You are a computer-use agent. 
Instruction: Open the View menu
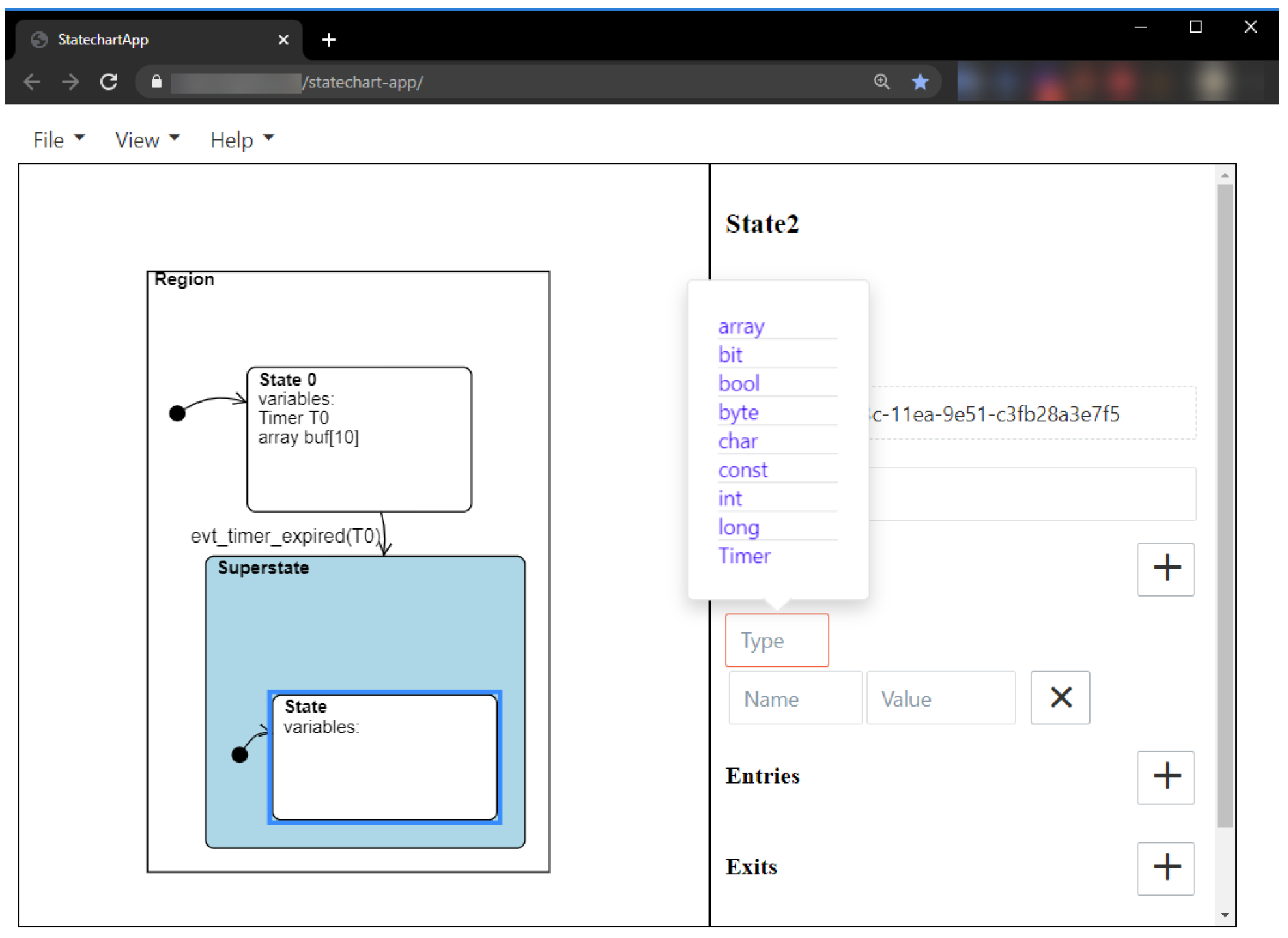tap(147, 140)
